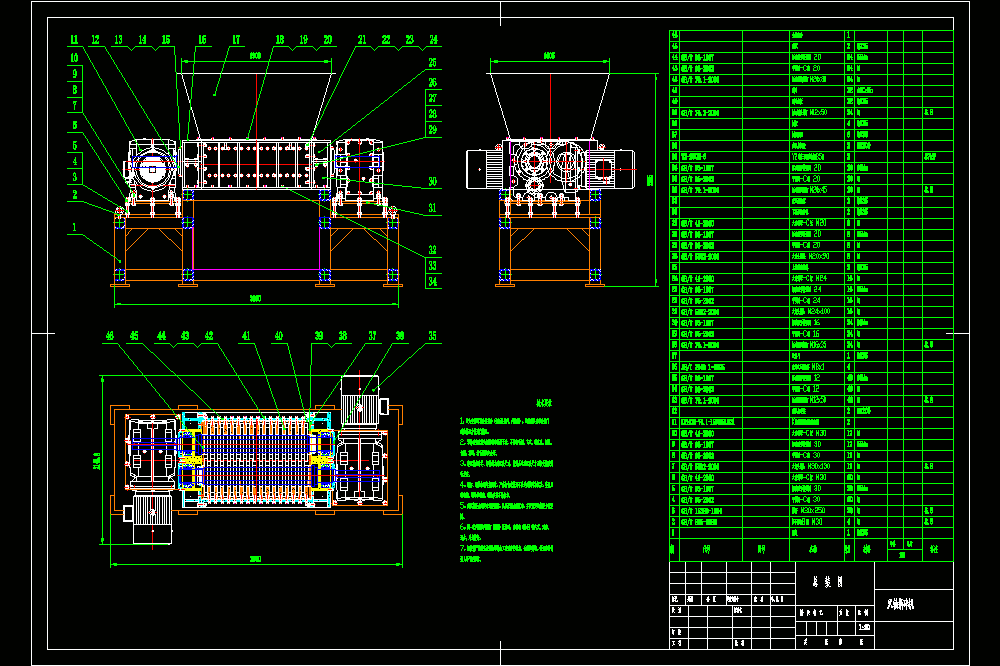The width and height of the screenshot is (1000, 666).
Task: Click stacked callout number 9
Action: (75, 73)
